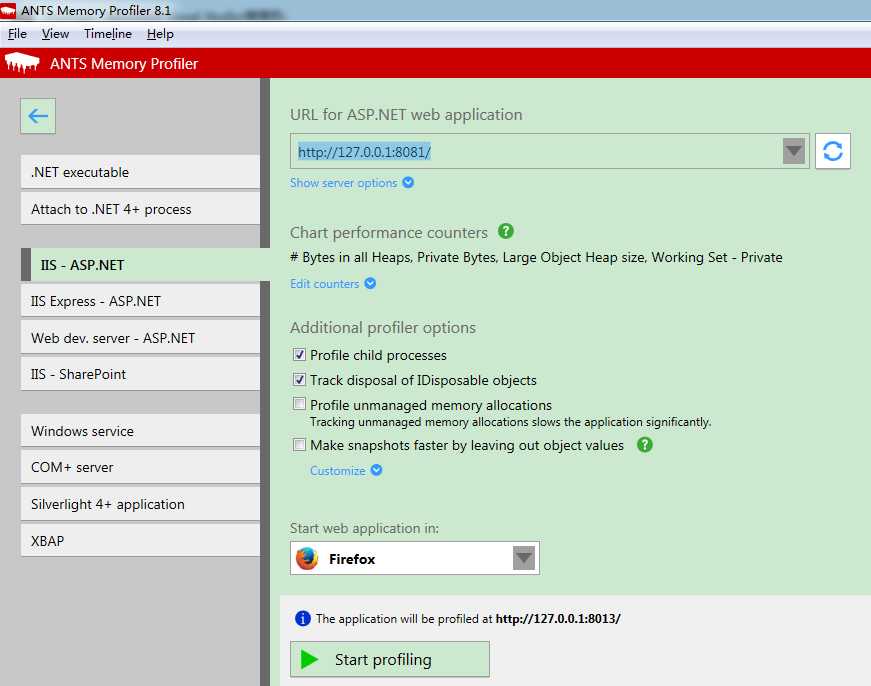
Task: Expand Show server options
Action: tap(352, 183)
